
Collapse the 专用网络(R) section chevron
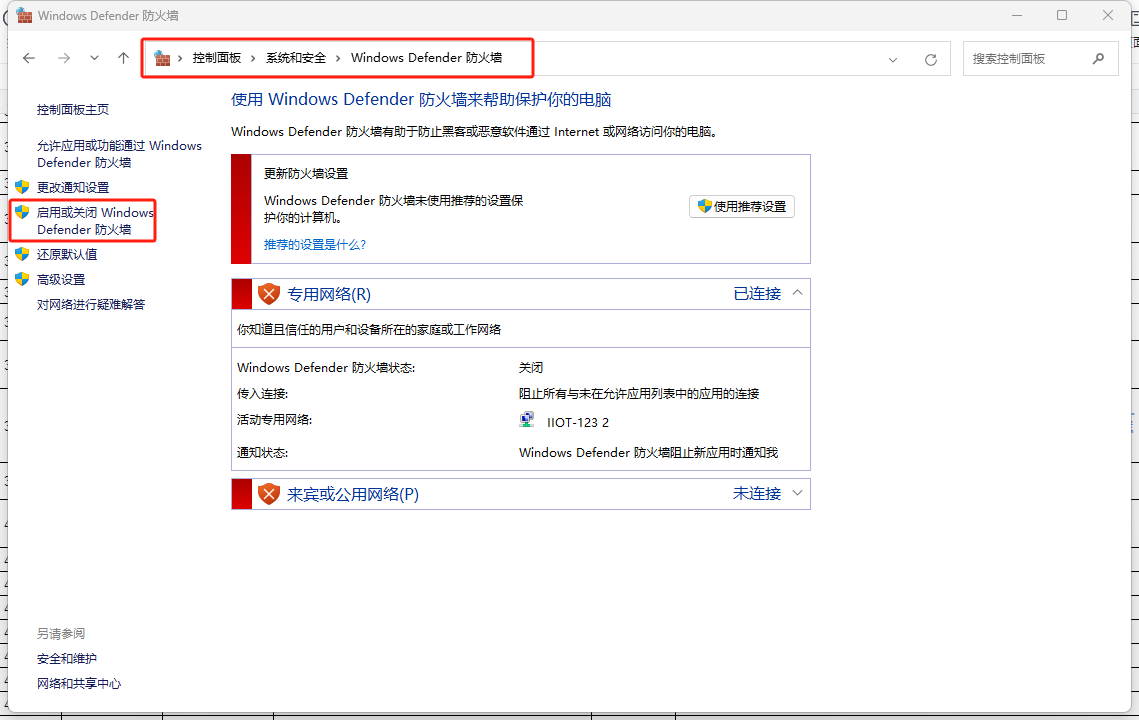[x=797, y=293]
